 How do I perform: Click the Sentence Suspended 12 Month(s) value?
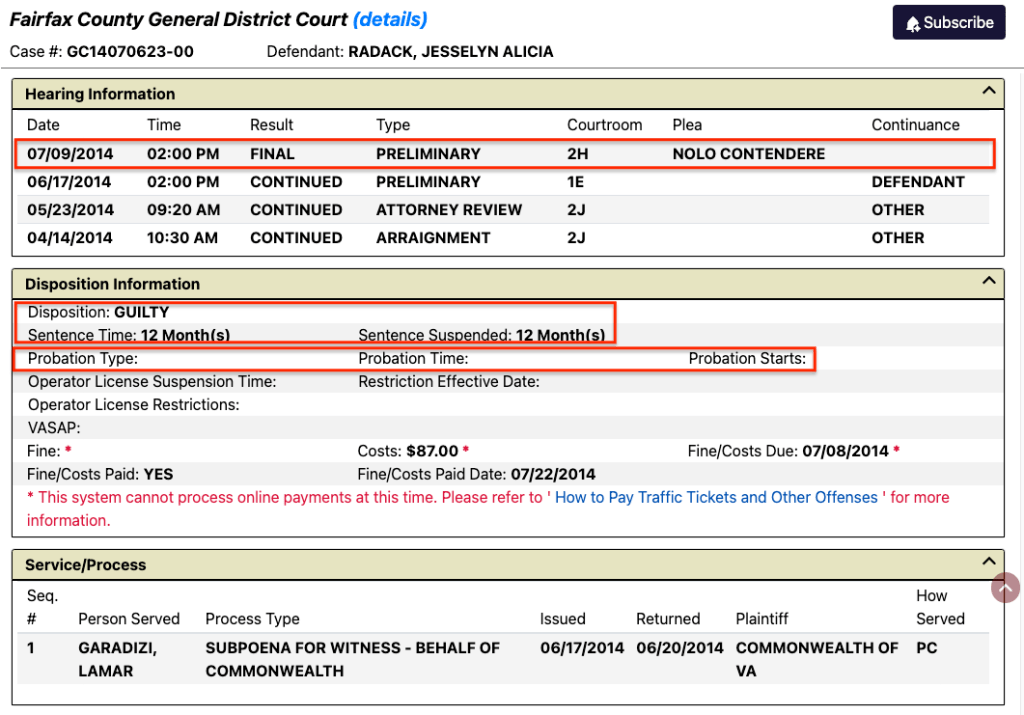(x=560, y=335)
